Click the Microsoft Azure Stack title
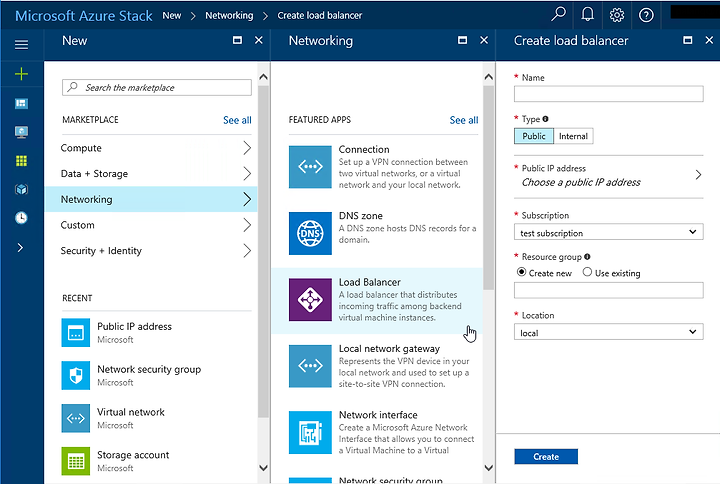720x484 pixels. [x=84, y=16]
